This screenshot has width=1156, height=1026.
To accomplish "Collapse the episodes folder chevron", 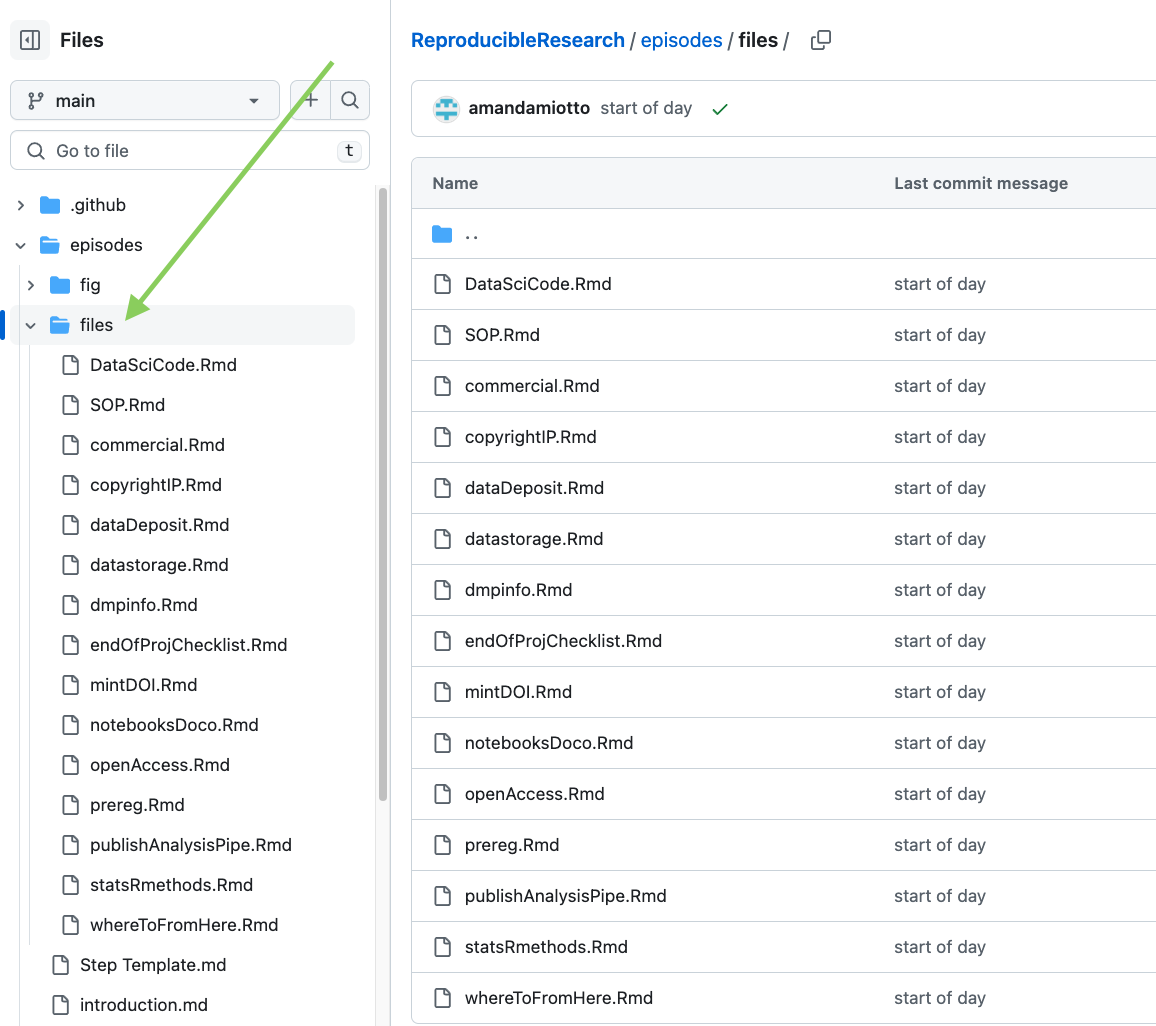I will click(21, 245).
